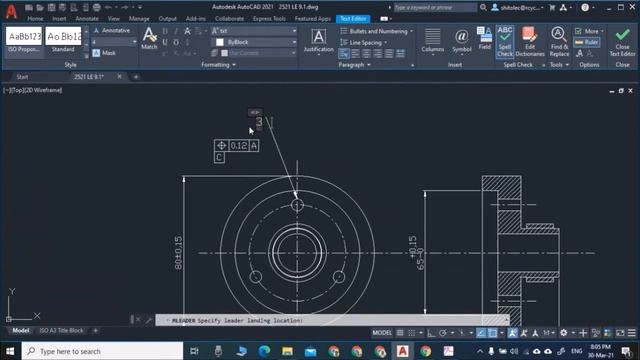Open Edit Dictionaries
This screenshot has height=360, width=640.
530,41
